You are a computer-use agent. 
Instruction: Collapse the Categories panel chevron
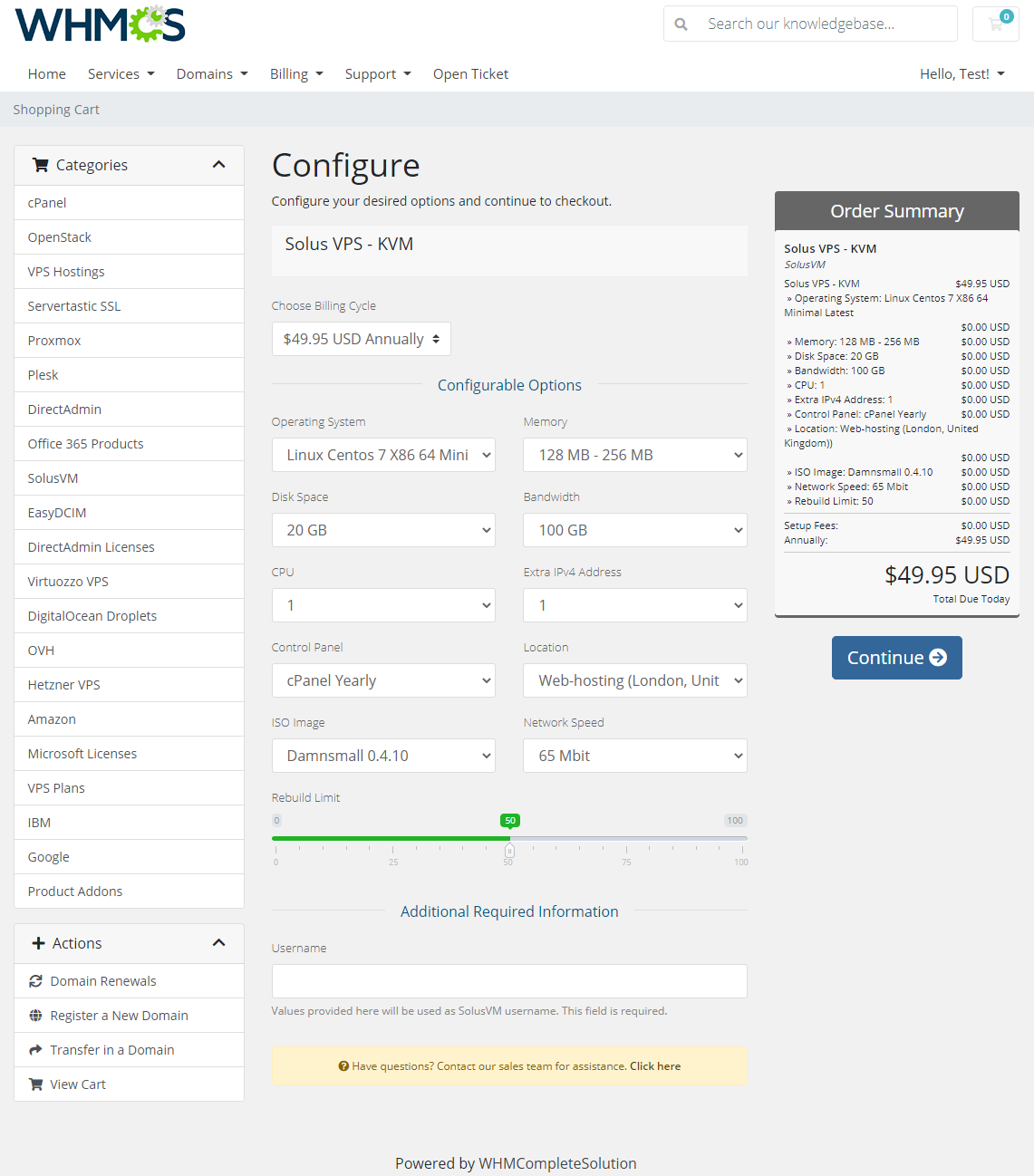(218, 164)
